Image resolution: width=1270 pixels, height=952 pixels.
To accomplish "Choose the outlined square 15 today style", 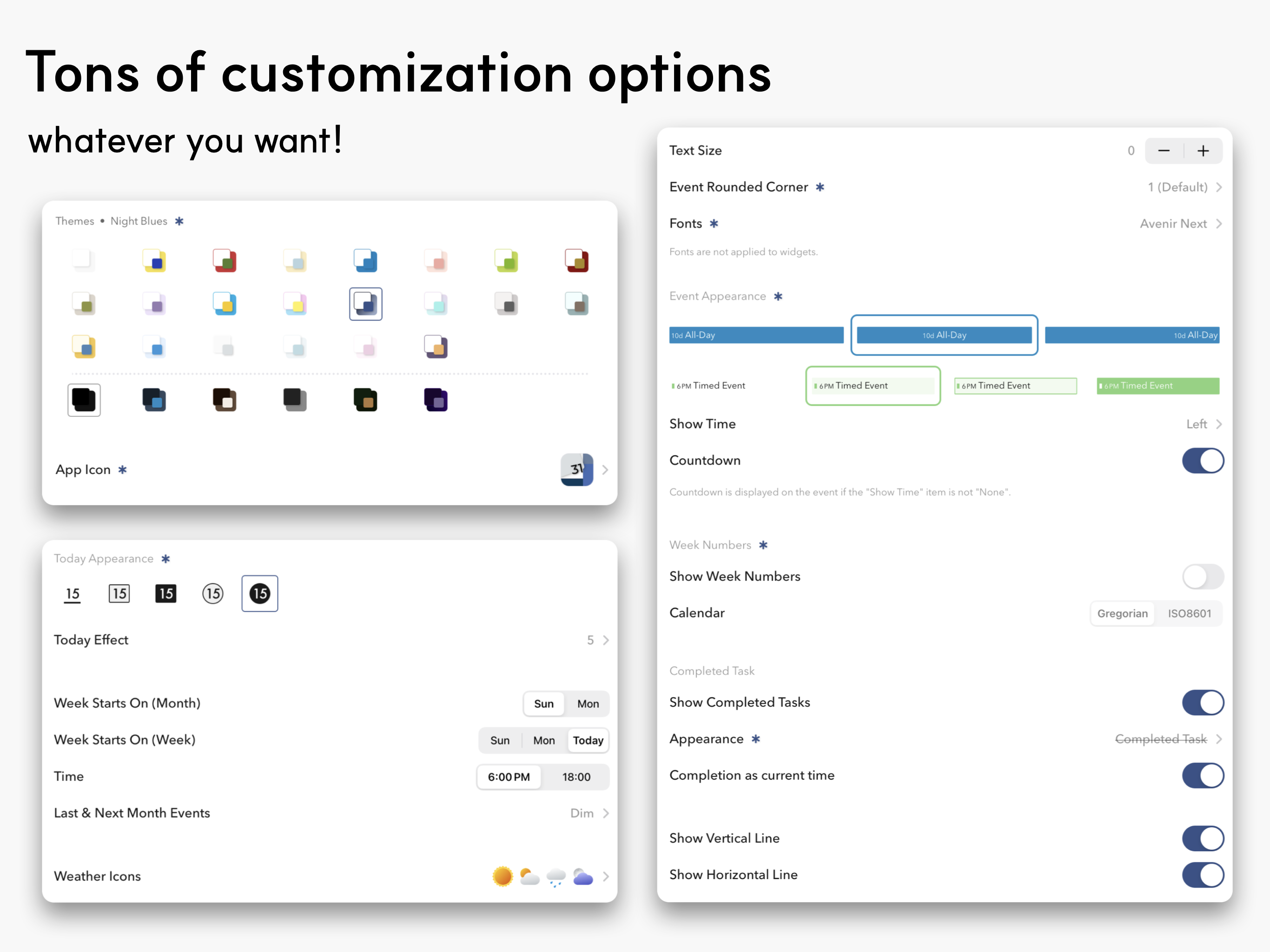I will 119,594.
